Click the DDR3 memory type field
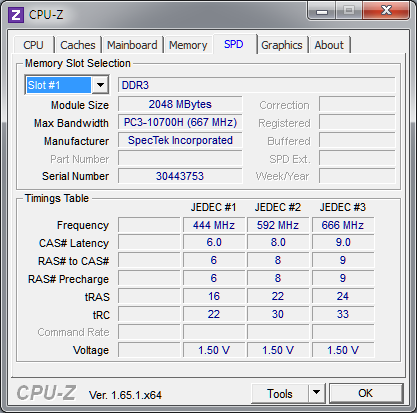This screenshot has height=413, width=417. (x=257, y=85)
